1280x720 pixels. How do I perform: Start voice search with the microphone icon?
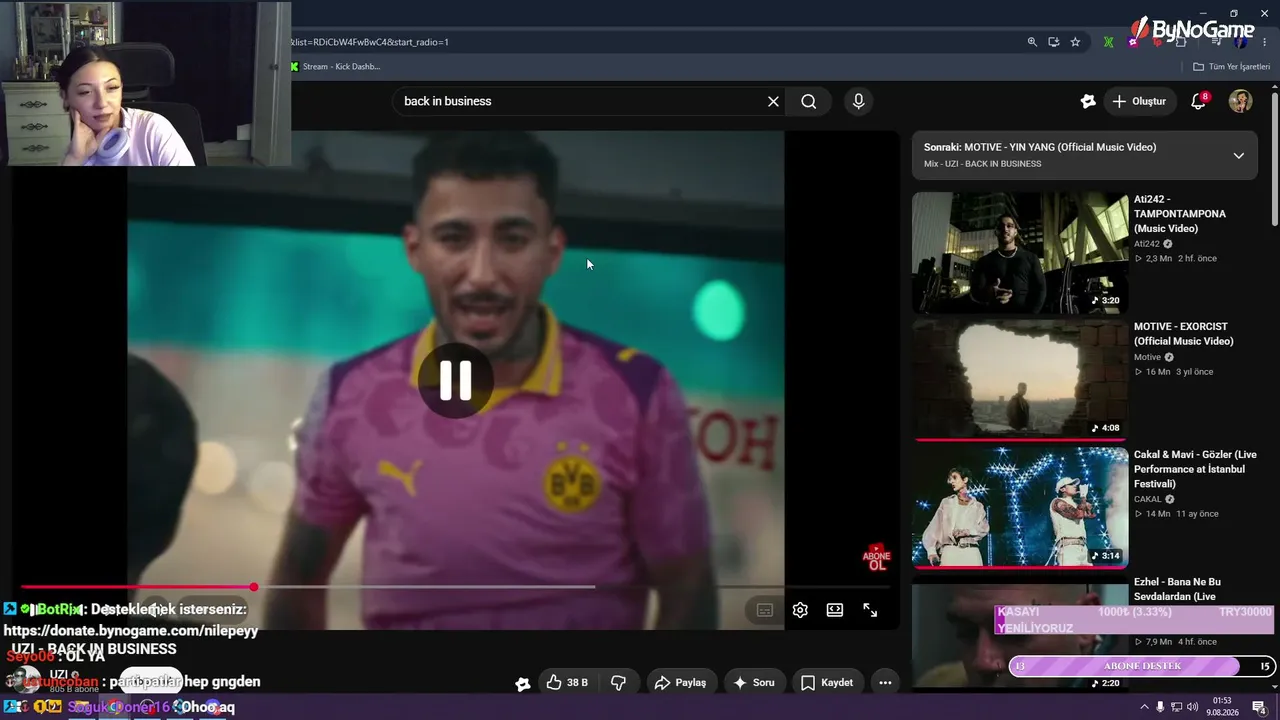(858, 101)
